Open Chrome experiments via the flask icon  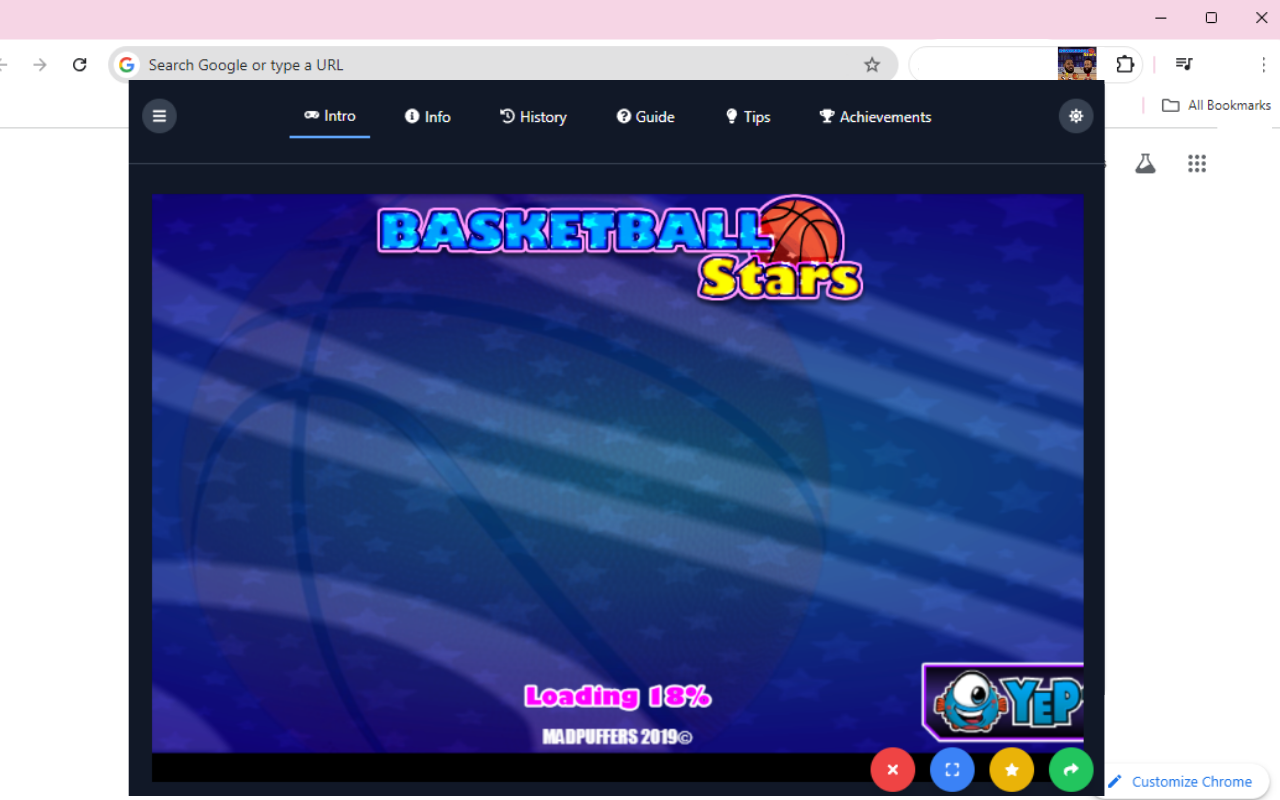1145,162
